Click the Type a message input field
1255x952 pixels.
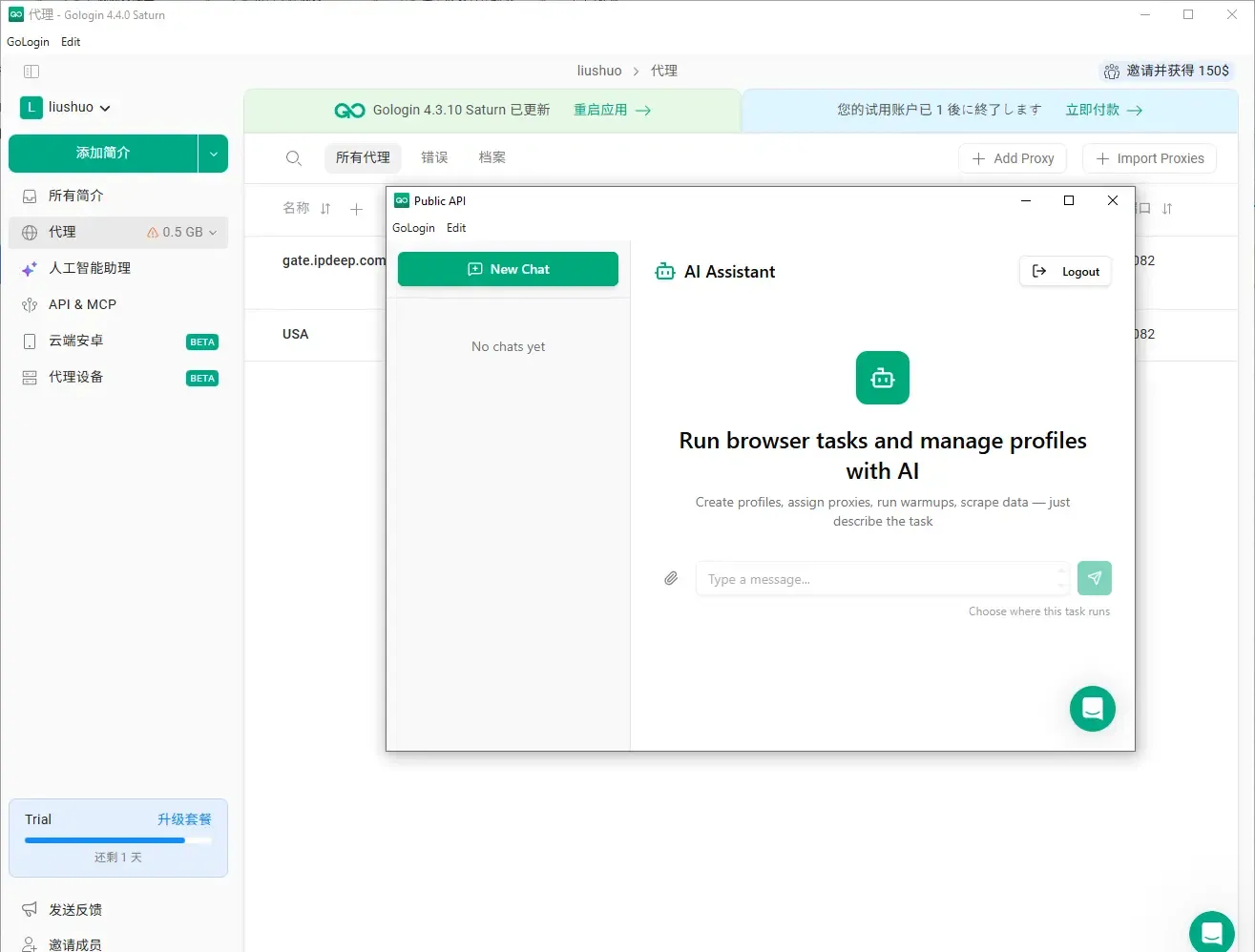(x=883, y=579)
